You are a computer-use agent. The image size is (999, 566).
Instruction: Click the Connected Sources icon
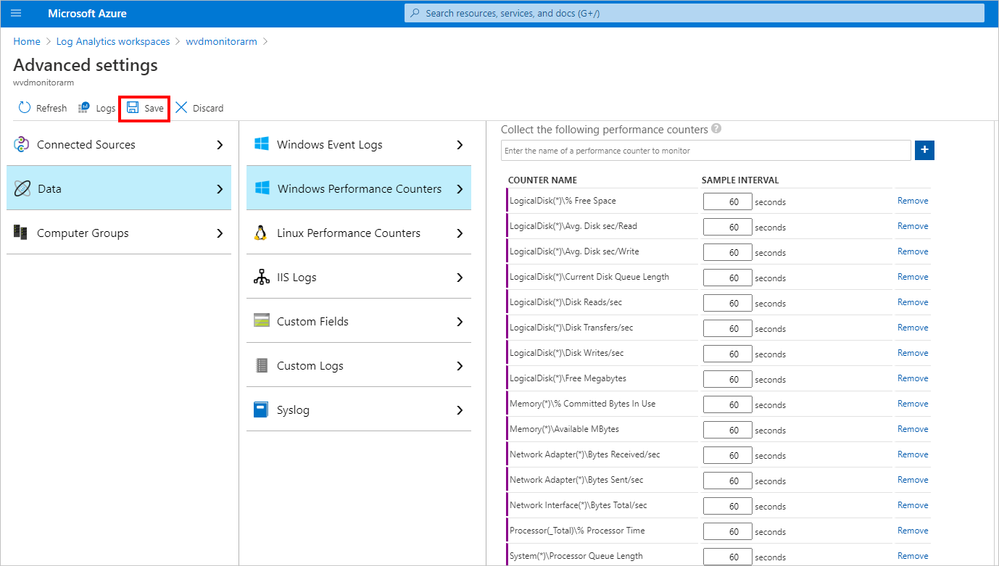click(21, 145)
